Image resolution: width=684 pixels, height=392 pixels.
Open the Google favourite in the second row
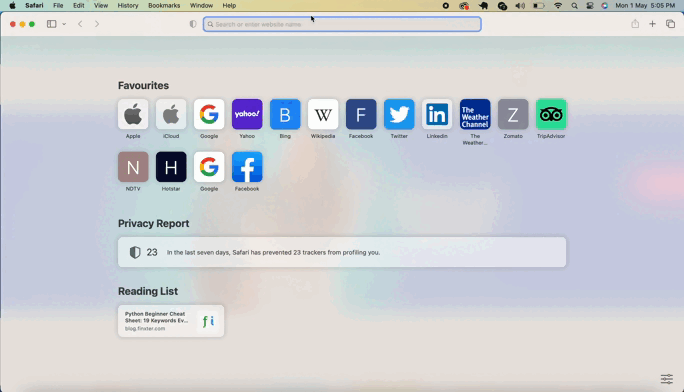(209, 167)
